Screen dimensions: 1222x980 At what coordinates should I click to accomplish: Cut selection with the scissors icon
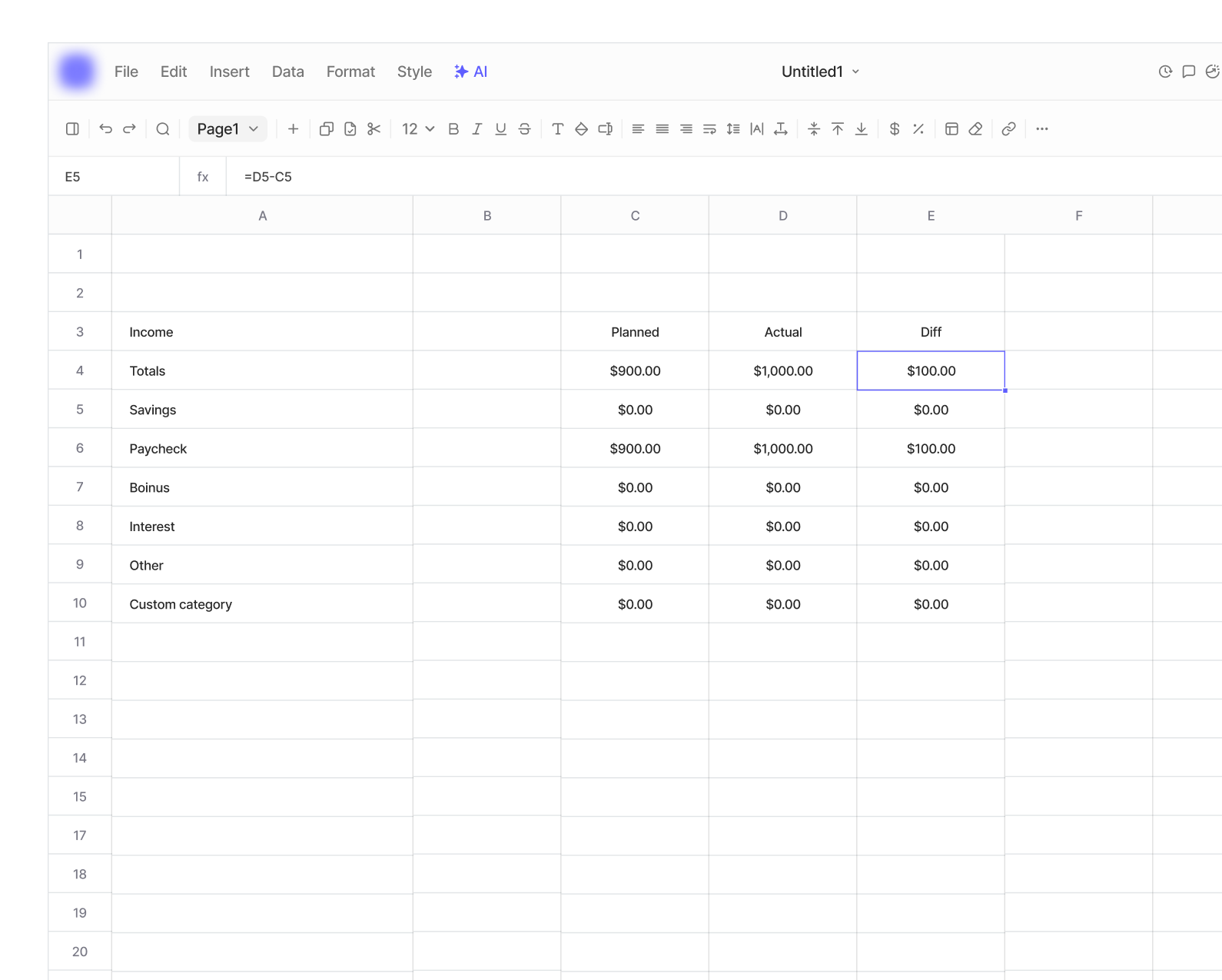pyautogui.click(x=374, y=129)
